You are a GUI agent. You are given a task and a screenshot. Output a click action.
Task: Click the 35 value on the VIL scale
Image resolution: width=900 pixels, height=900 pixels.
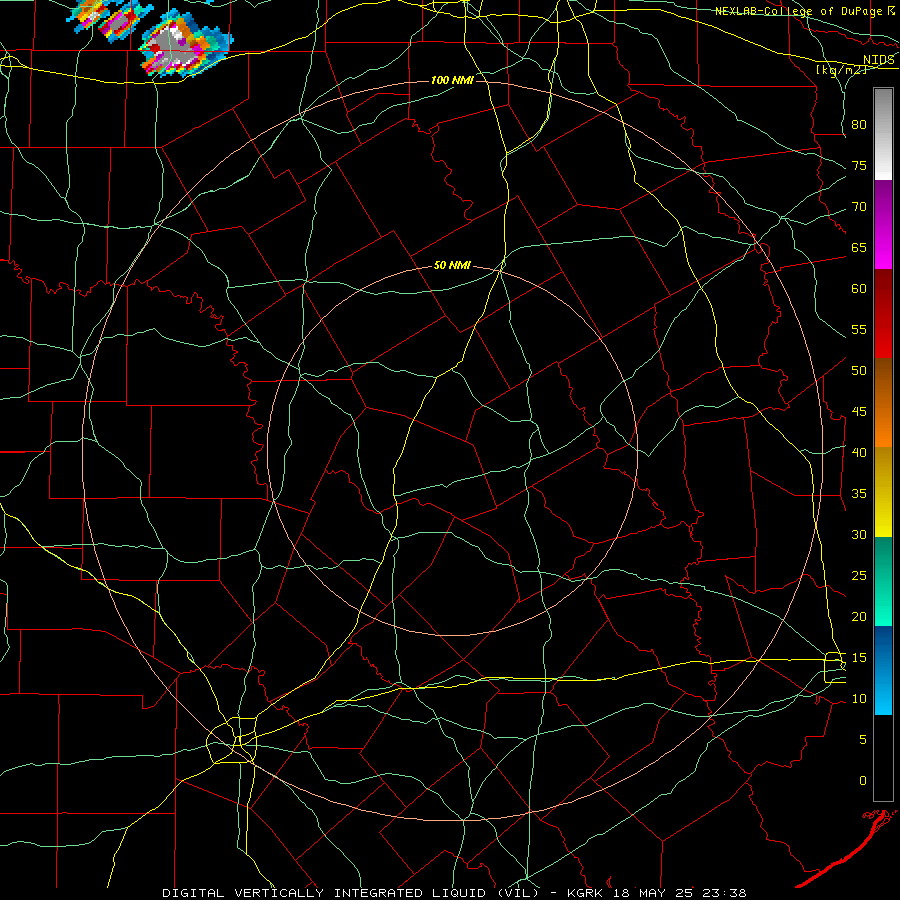coord(859,494)
